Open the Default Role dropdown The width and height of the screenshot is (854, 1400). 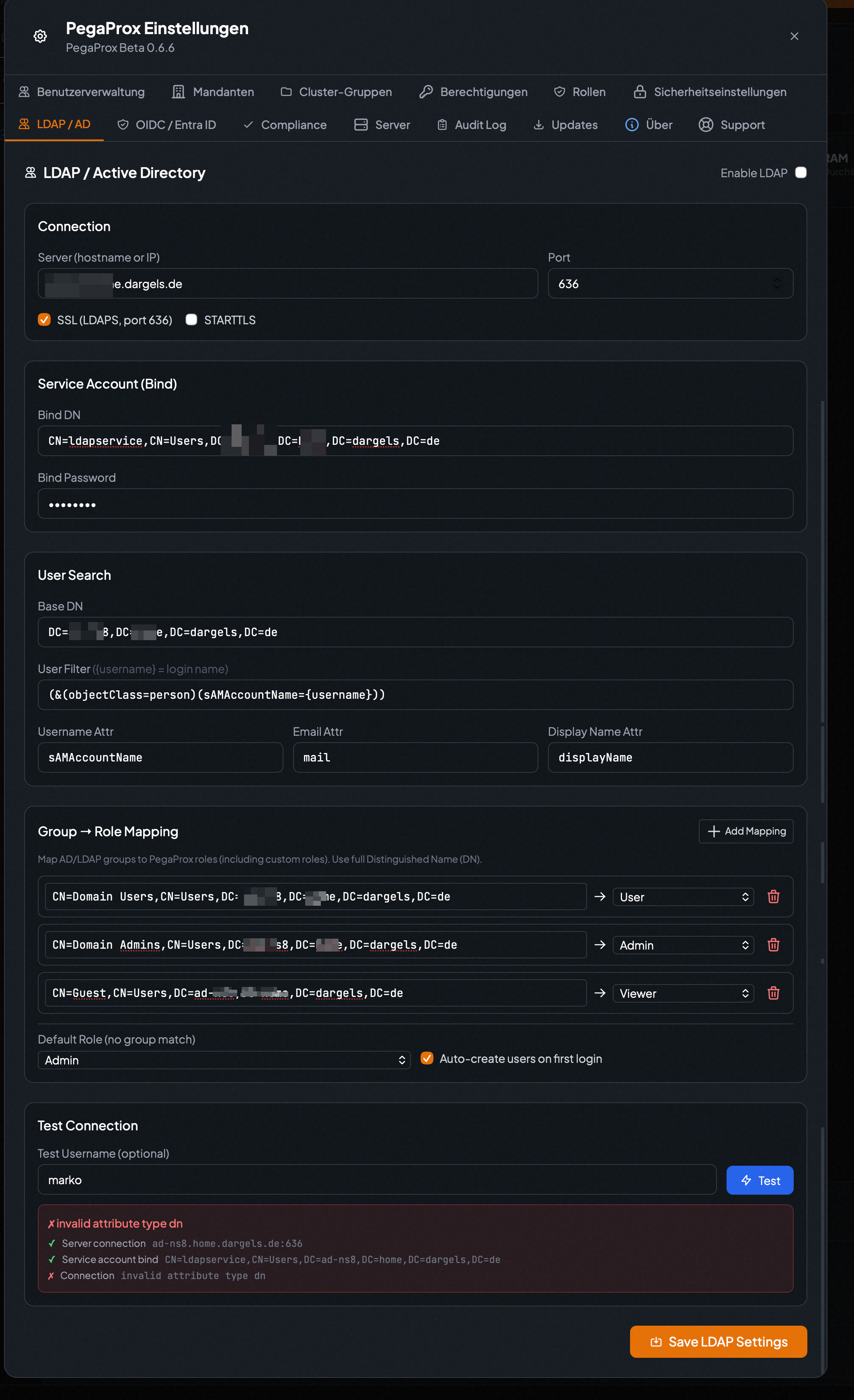tap(224, 1060)
